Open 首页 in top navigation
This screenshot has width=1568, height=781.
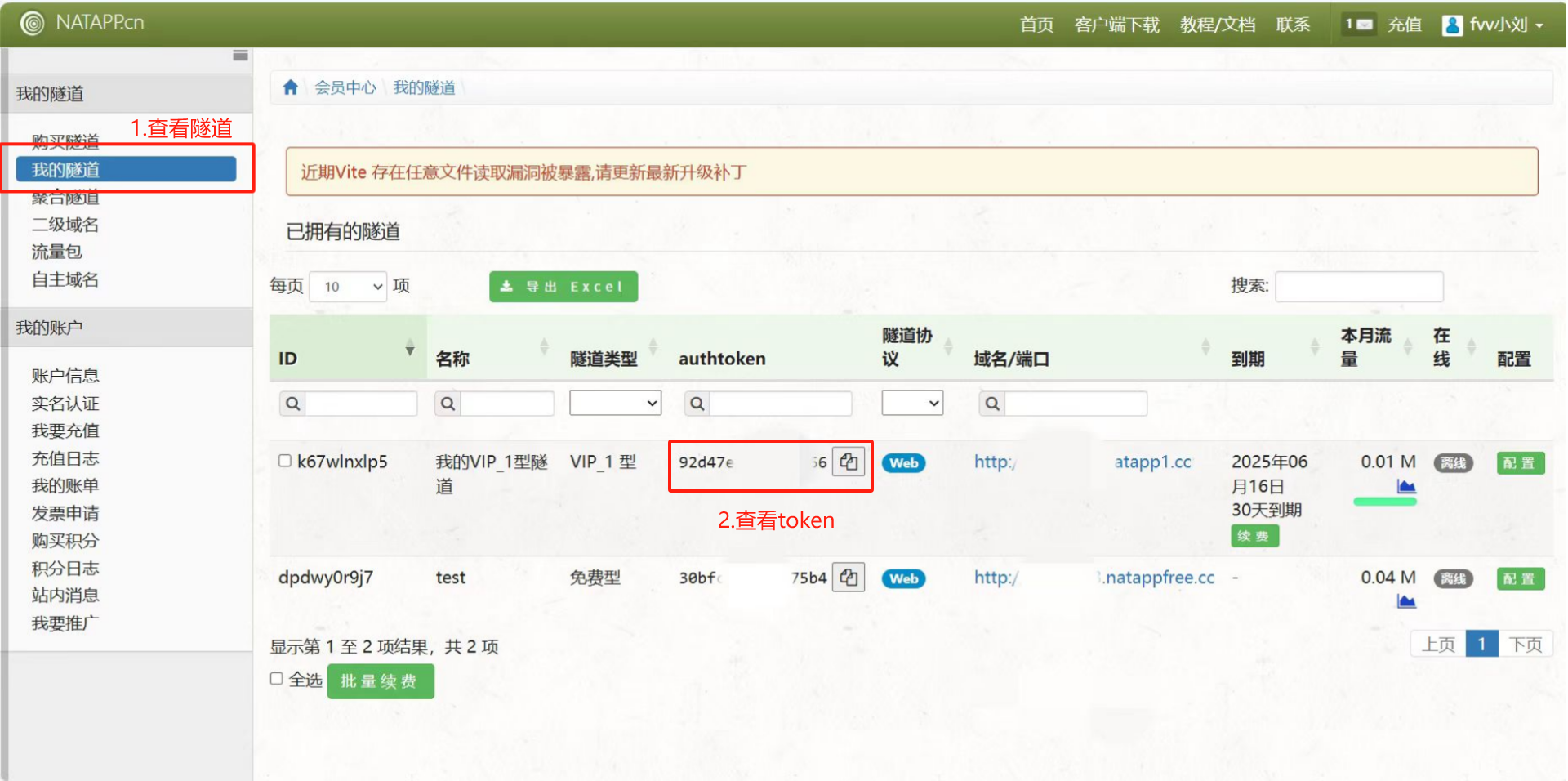click(1036, 25)
